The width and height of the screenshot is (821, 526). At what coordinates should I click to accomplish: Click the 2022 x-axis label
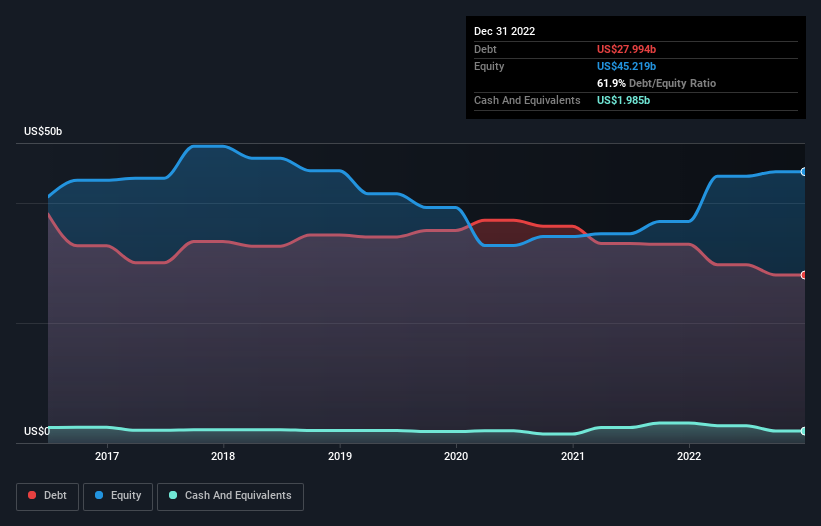(x=689, y=456)
